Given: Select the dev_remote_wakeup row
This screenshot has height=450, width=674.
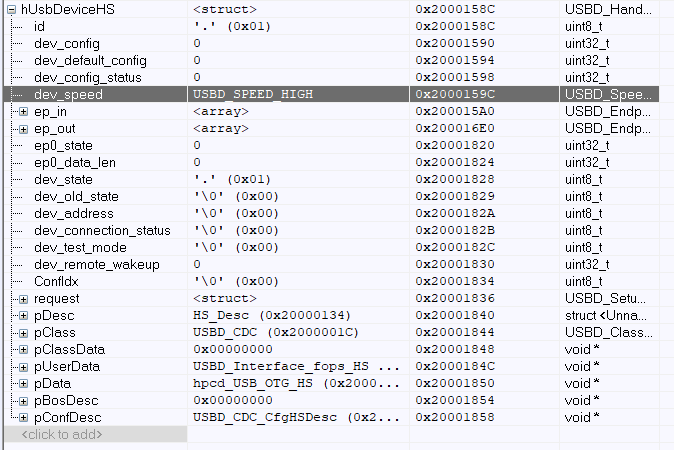Looking at the screenshot, I should [x=331, y=264].
